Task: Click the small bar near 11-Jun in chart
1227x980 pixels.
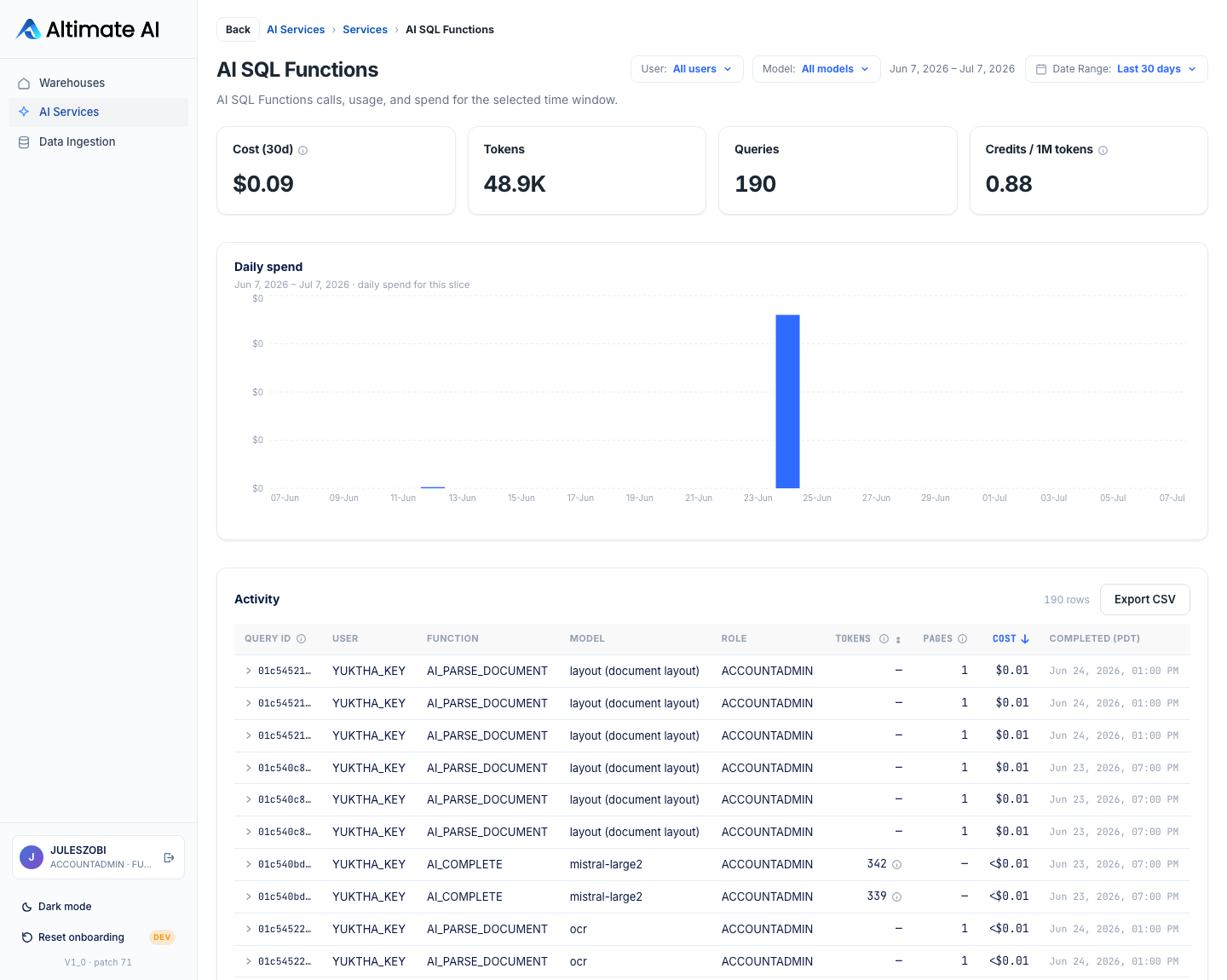Action: point(433,487)
